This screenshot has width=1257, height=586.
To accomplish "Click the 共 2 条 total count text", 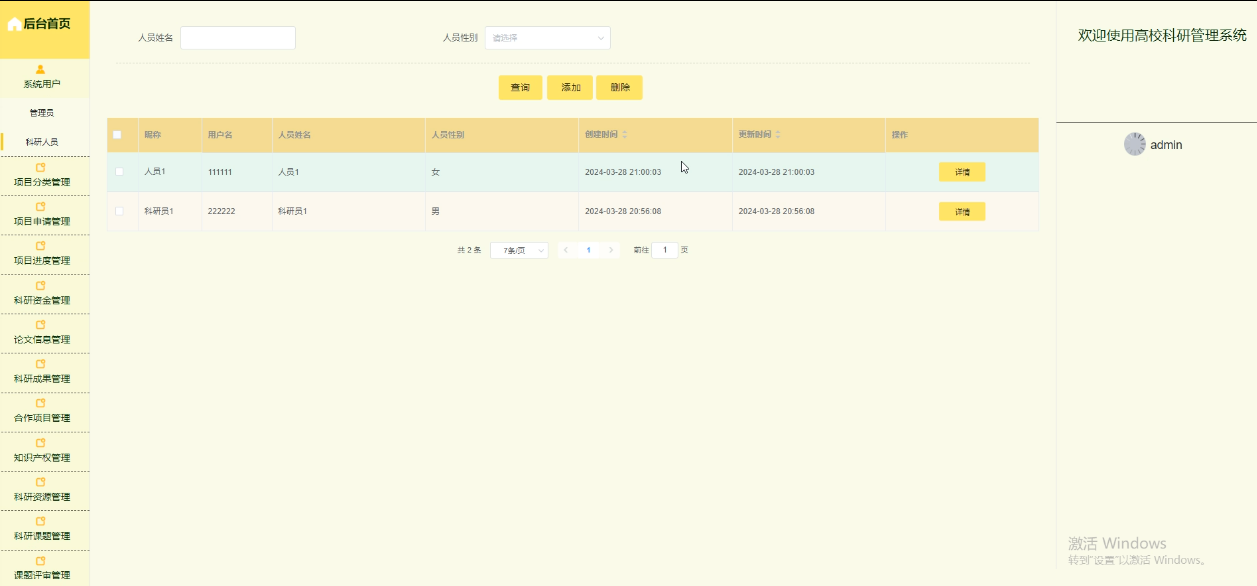I will click(x=469, y=250).
